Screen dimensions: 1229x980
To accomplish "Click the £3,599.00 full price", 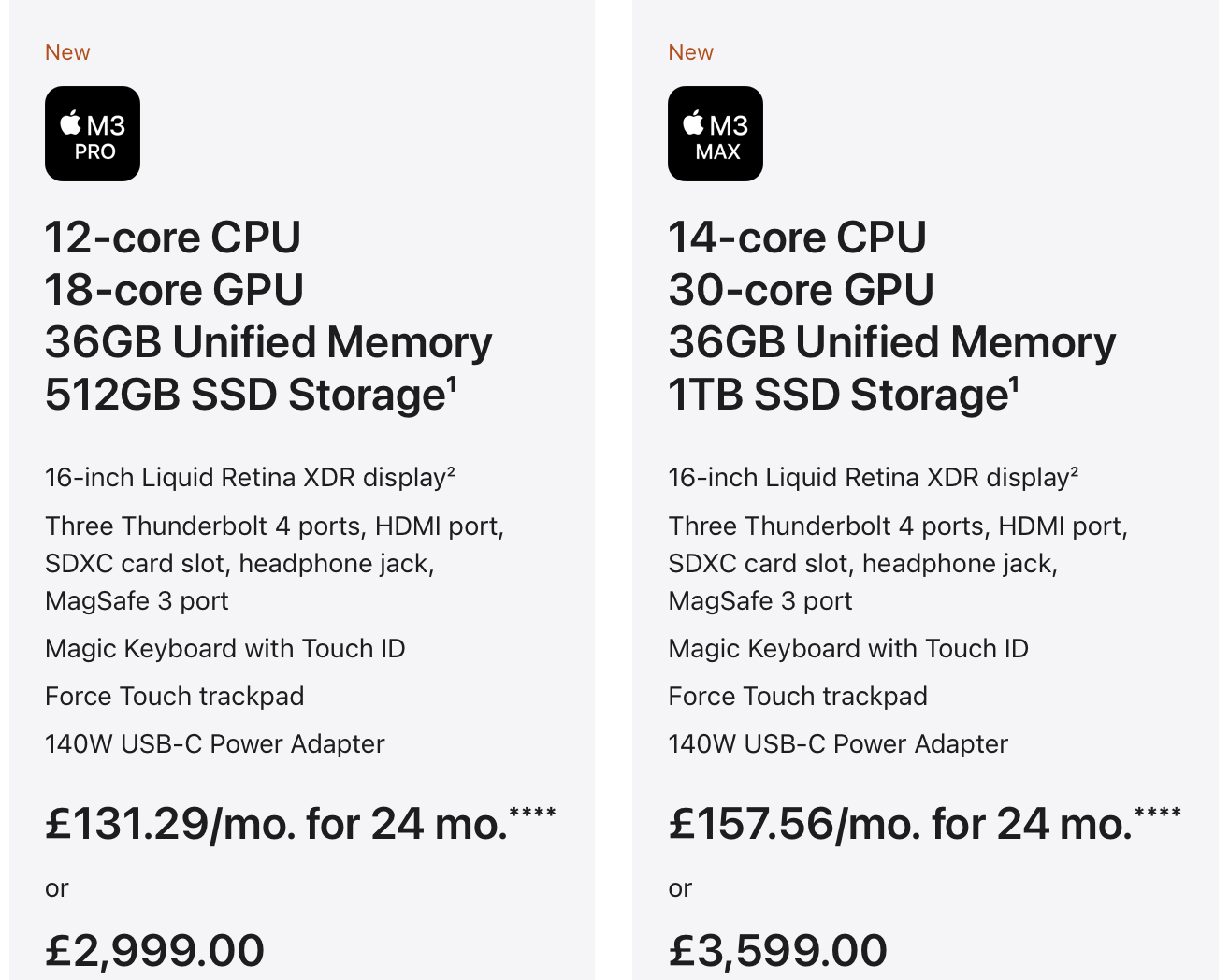I will 778,950.
